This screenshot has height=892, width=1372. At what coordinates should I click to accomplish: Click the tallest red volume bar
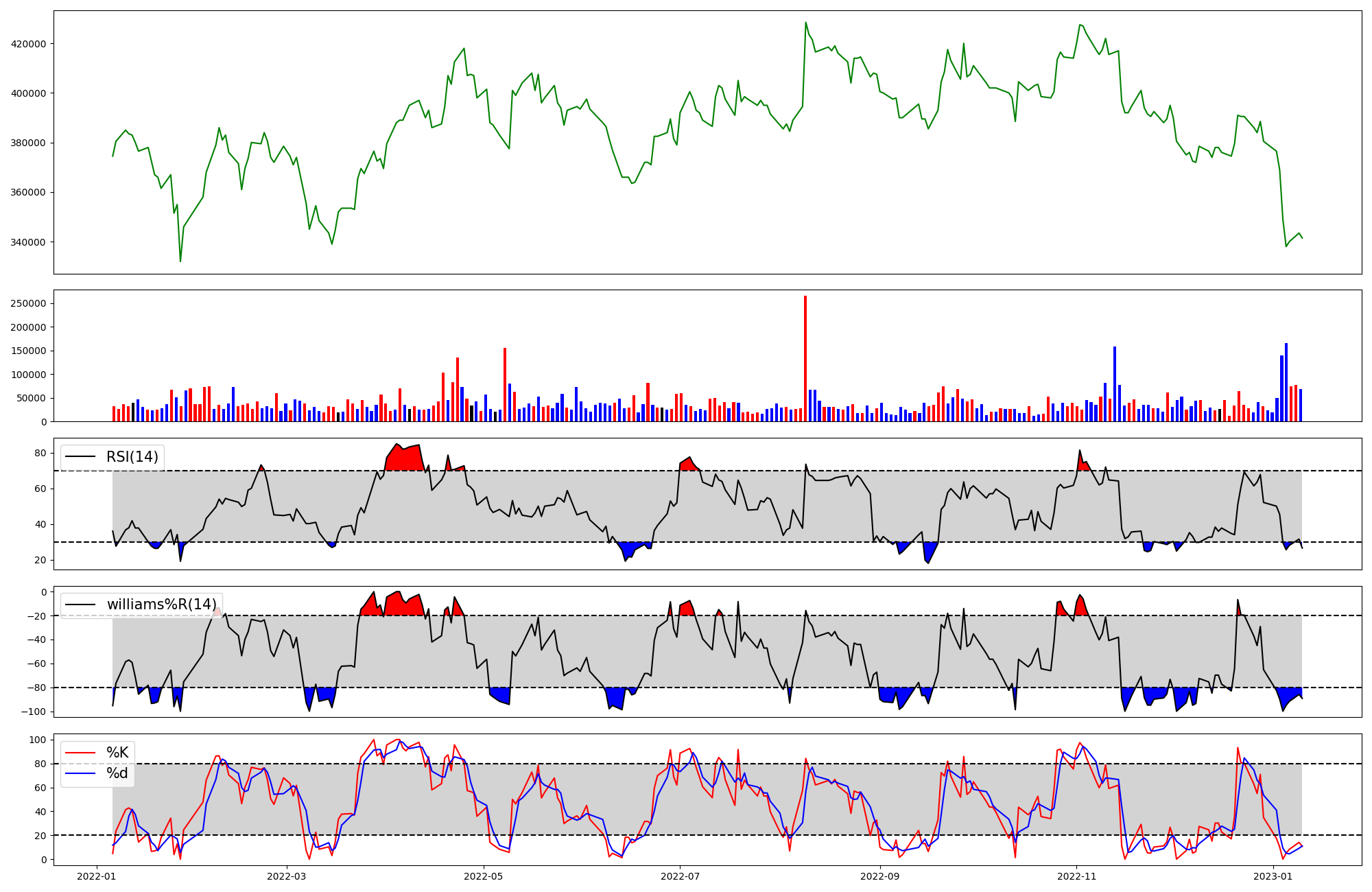805,358
